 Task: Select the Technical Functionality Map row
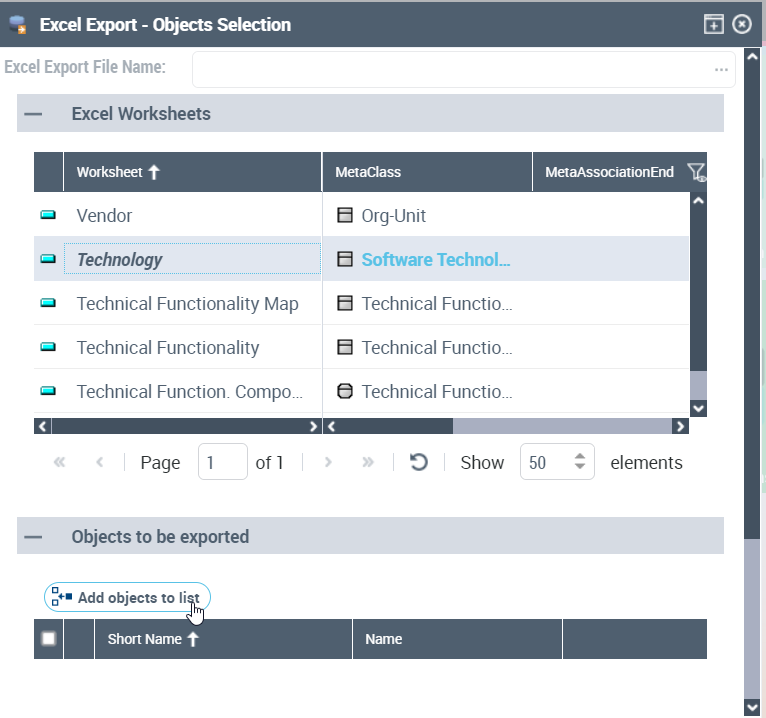(187, 304)
